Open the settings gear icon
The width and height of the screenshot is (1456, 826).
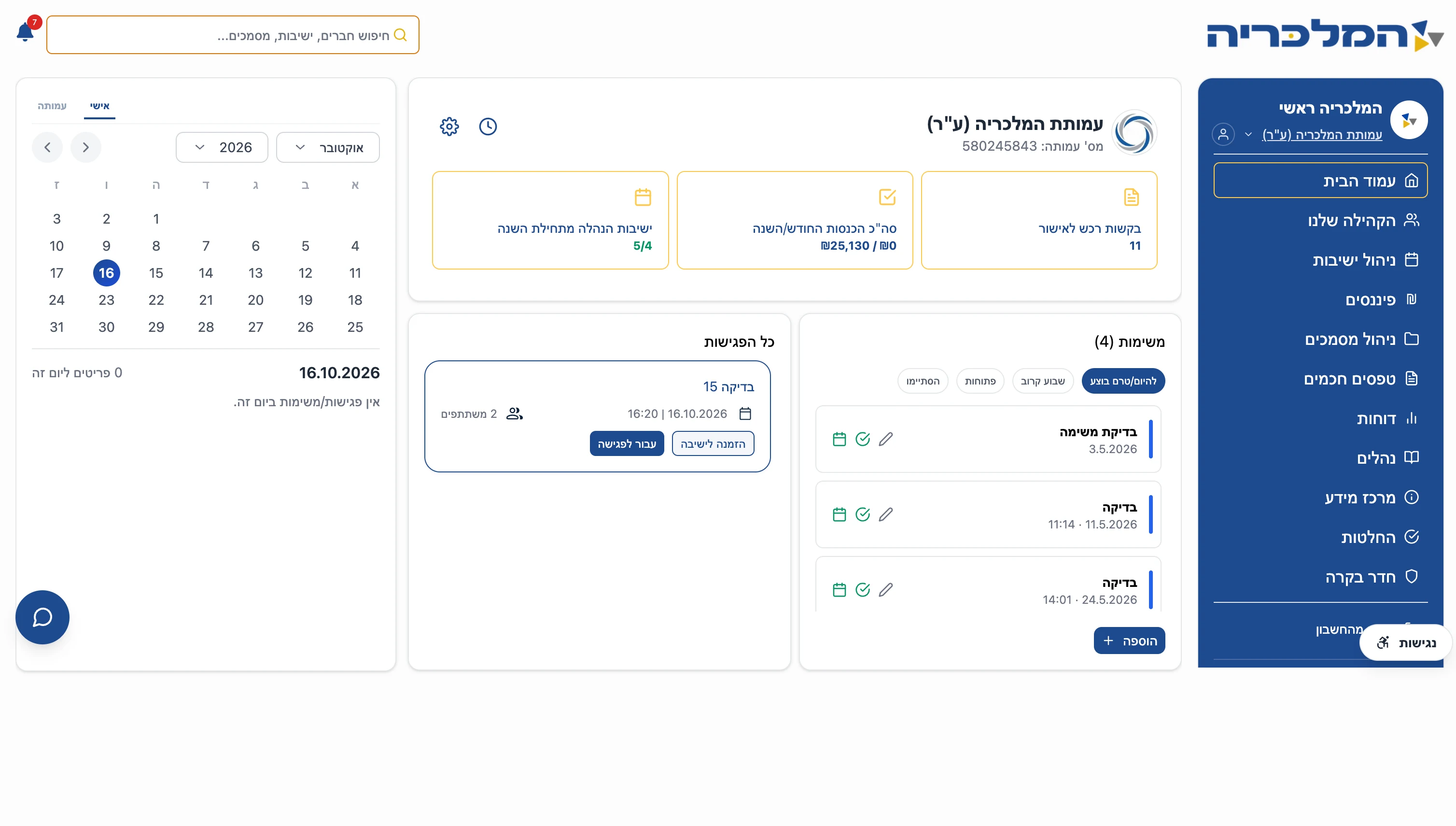pos(449,126)
